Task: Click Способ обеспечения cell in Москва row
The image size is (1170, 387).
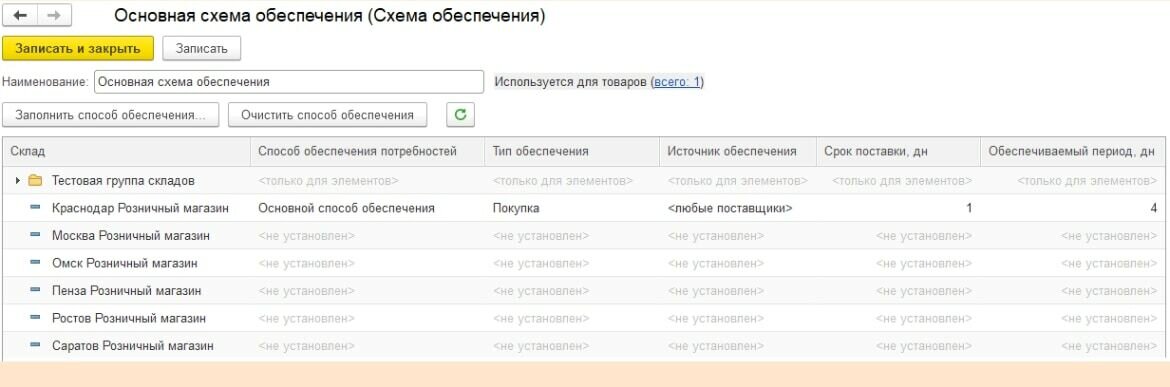Action: tap(368, 236)
